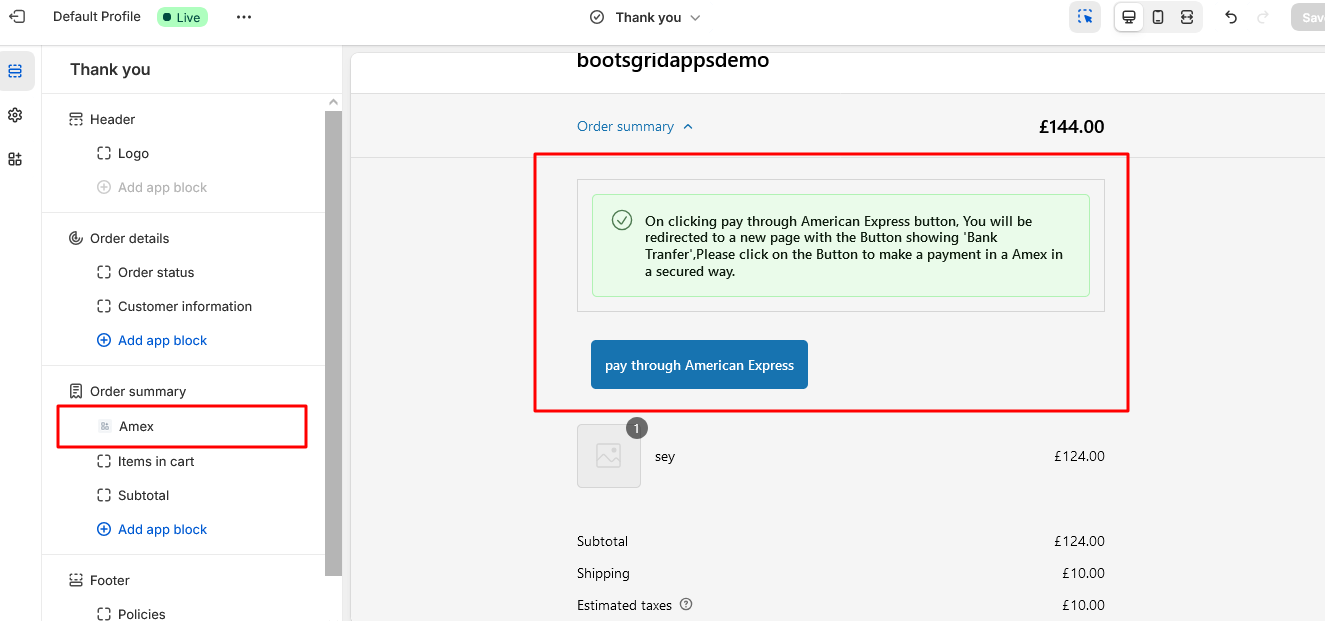1325x621 pixels.
Task: Click sidebar scrollbar up arrow
Action: (333, 102)
